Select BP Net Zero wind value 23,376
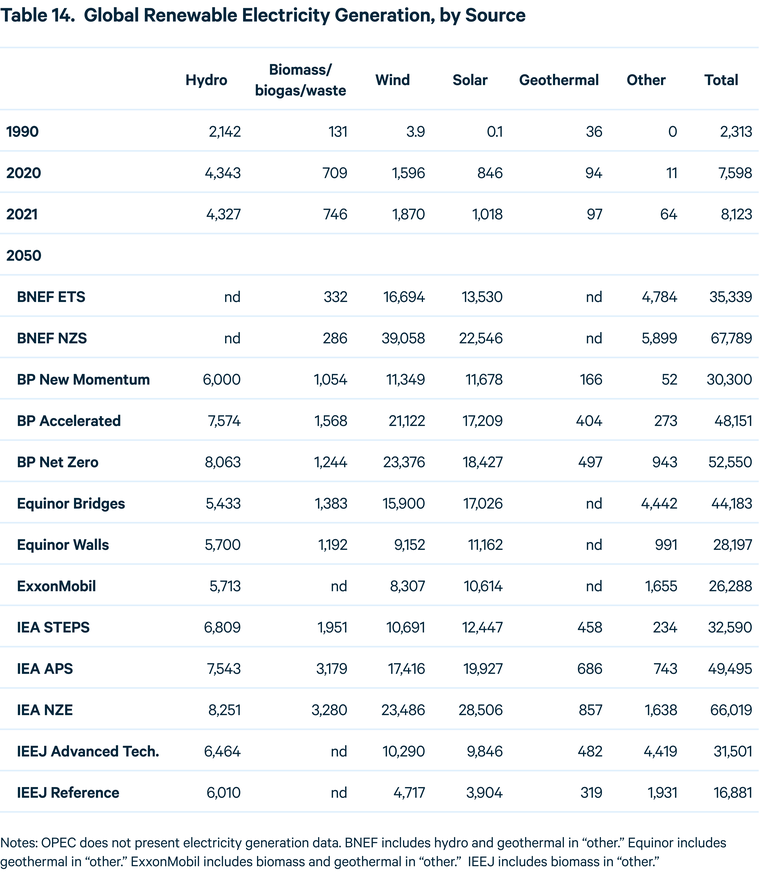 point(403,462)
